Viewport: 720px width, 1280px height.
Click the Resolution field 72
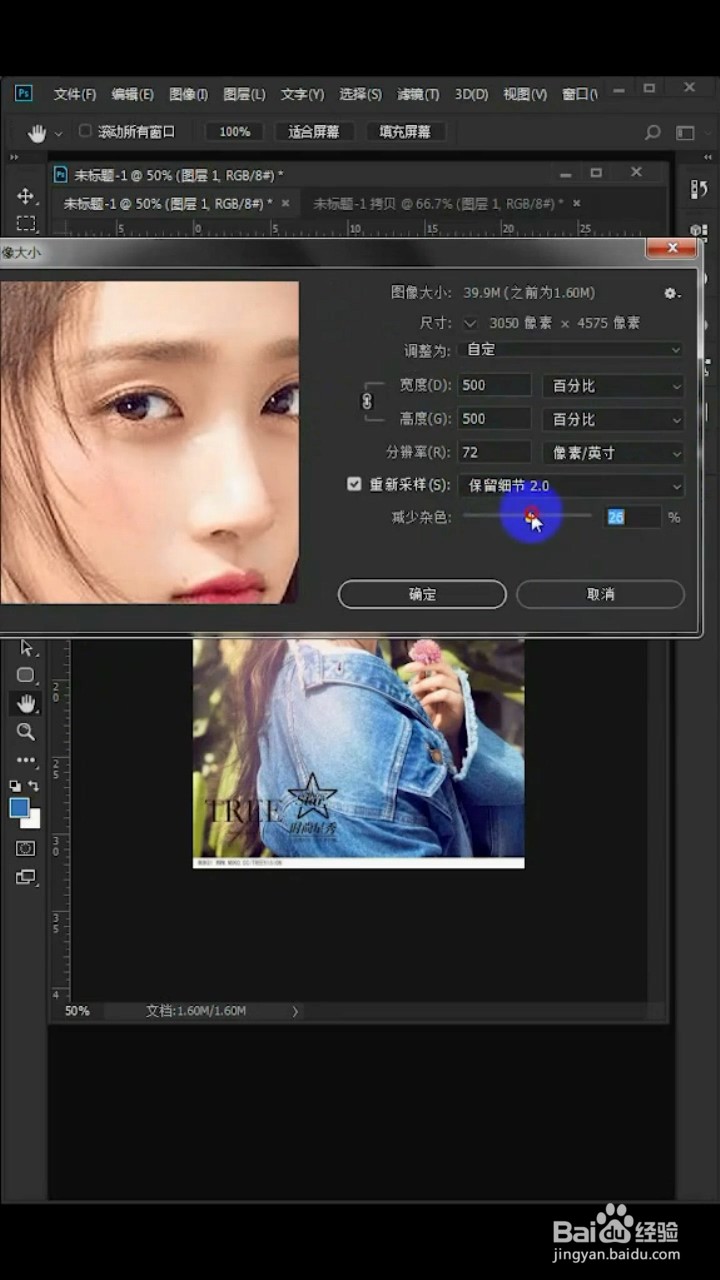495,453
